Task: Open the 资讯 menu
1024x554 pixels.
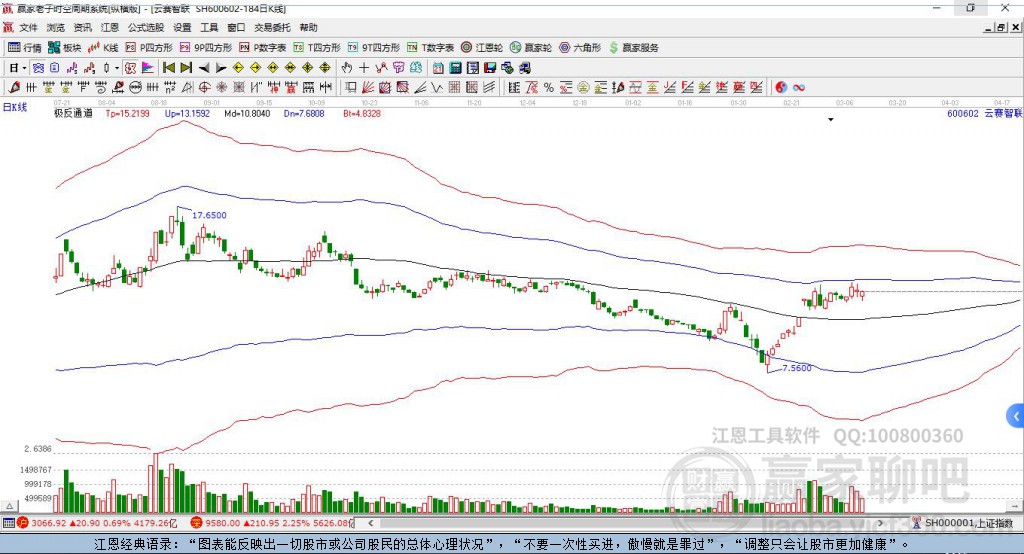Action: [x=82, y=27]
